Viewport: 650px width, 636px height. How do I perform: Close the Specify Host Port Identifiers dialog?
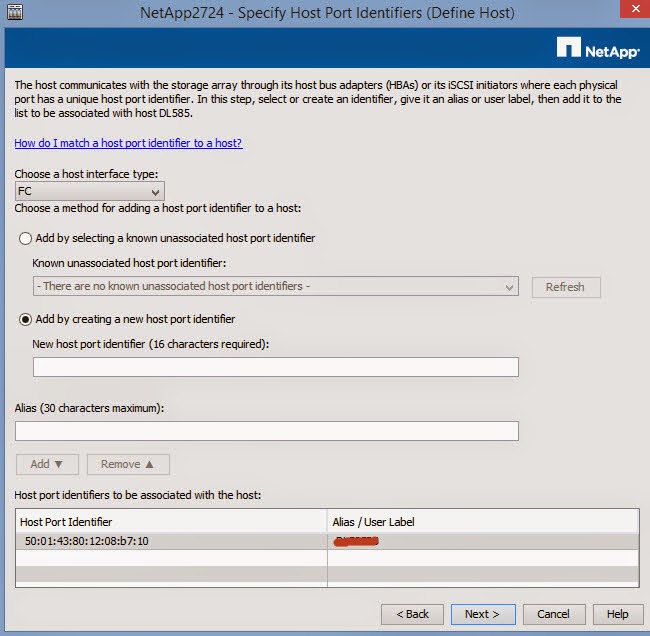pos(635,8)
